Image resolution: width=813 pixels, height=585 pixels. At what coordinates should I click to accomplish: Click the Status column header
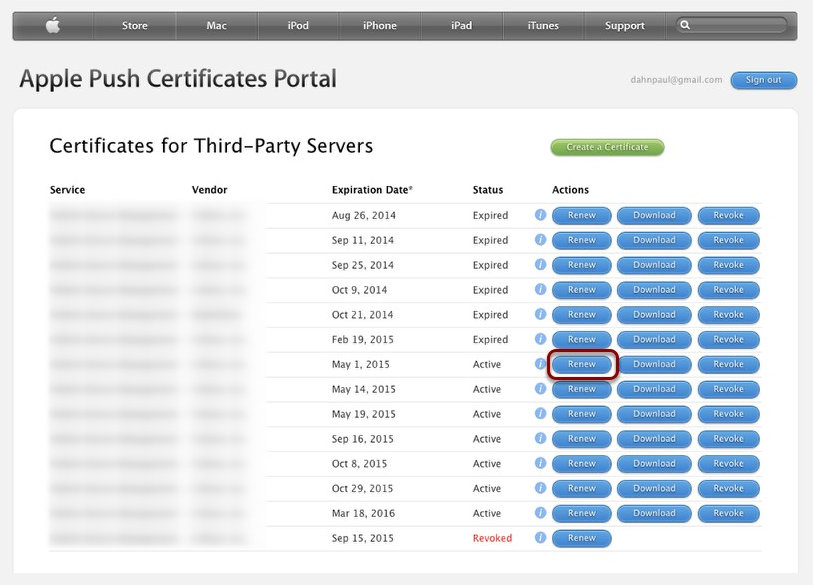tap(488, 190)
